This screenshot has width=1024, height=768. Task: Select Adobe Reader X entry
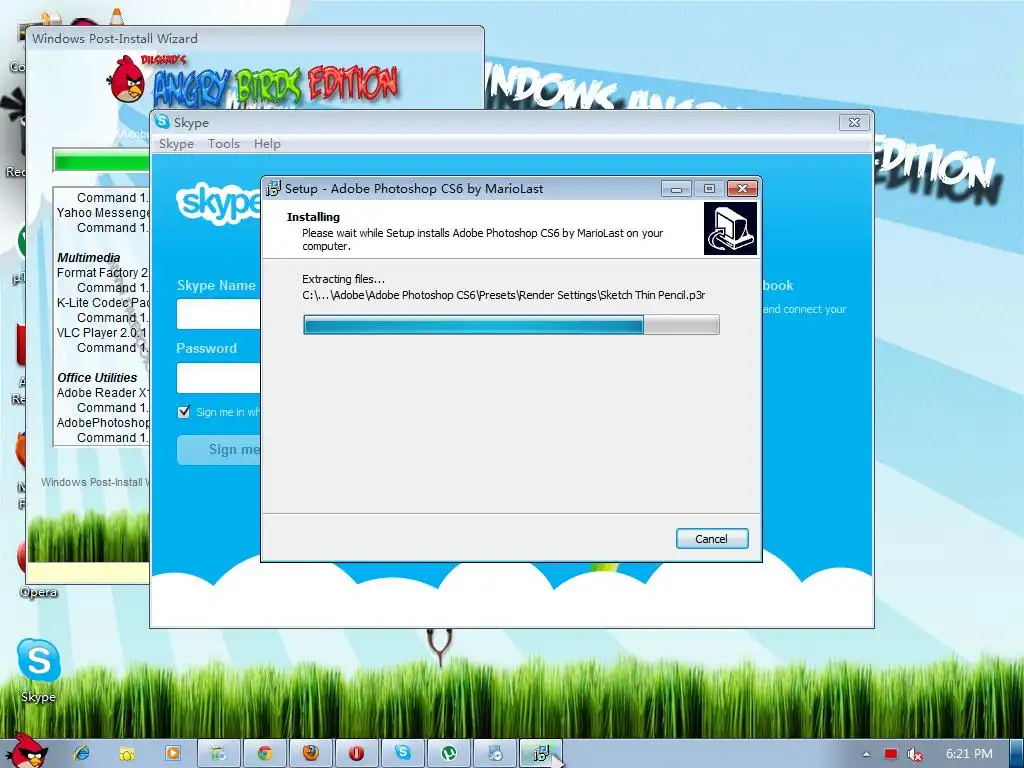click(x=103, y=392)
